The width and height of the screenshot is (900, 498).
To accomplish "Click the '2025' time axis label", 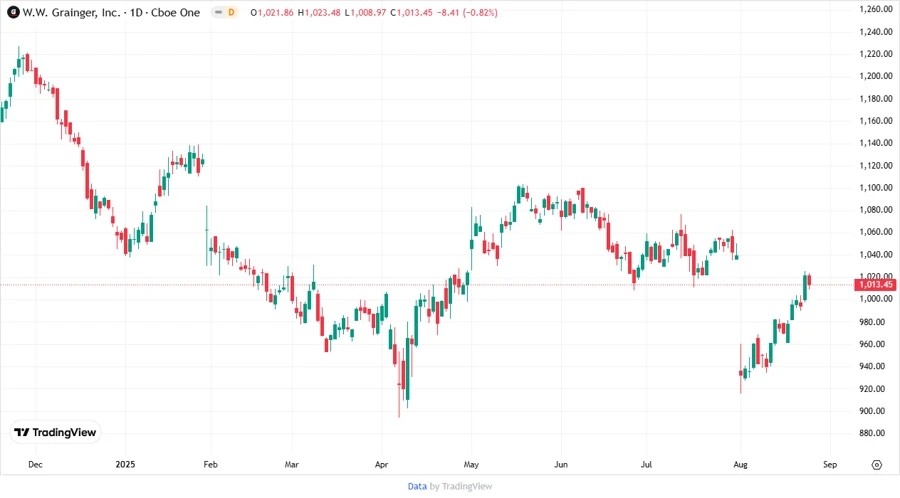I will pyautogui.click(x=125, y=464).
